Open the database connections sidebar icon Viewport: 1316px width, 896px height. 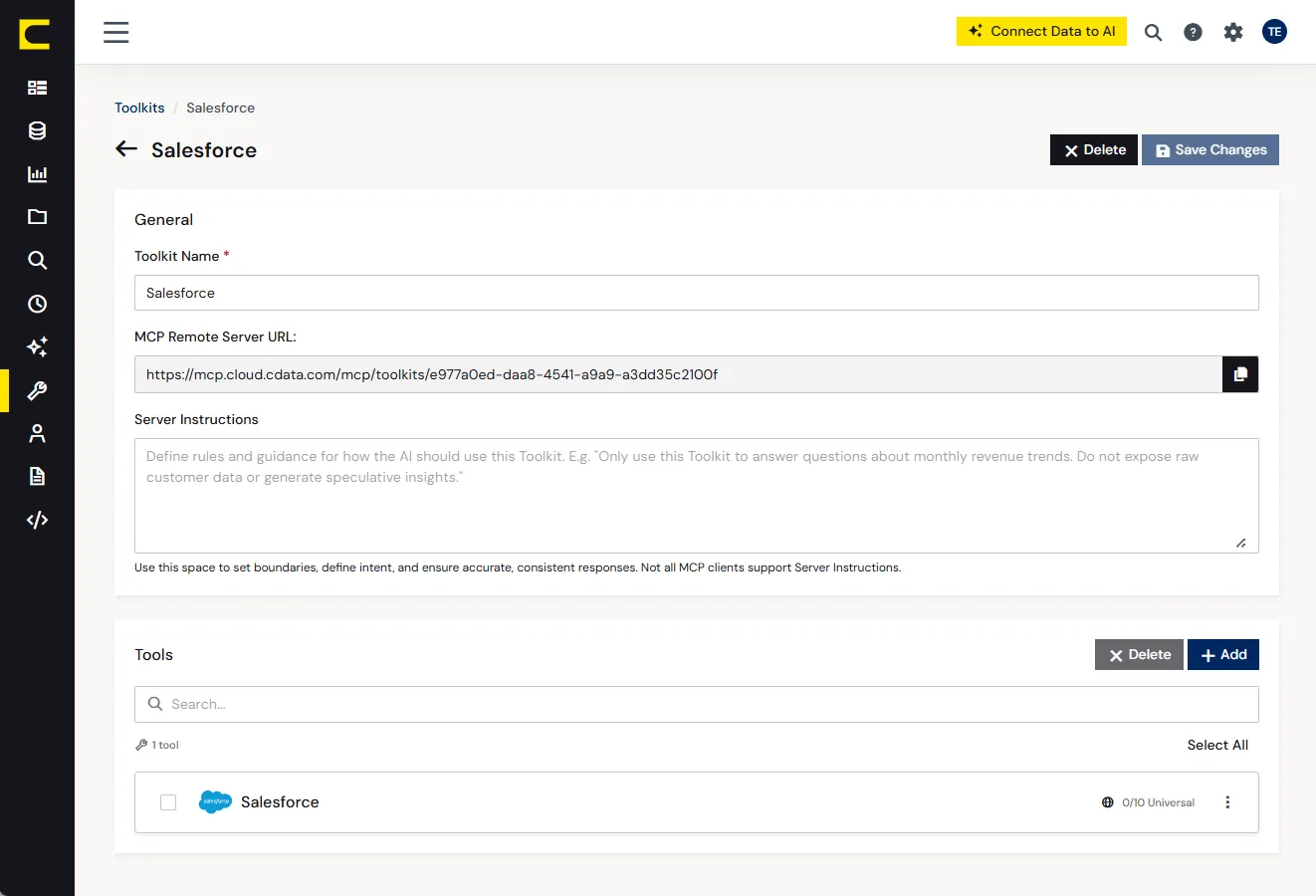coord(37,130)
